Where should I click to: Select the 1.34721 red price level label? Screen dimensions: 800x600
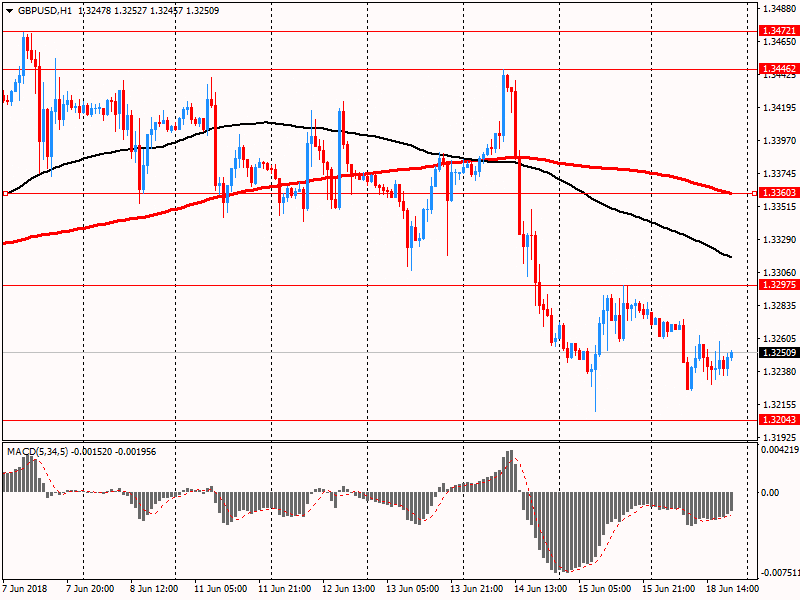click(779, 31)
